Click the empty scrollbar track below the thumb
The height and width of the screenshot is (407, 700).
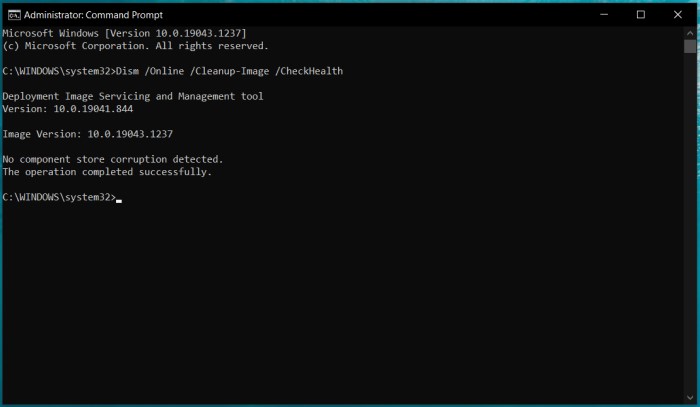click(x=690, y=222)
